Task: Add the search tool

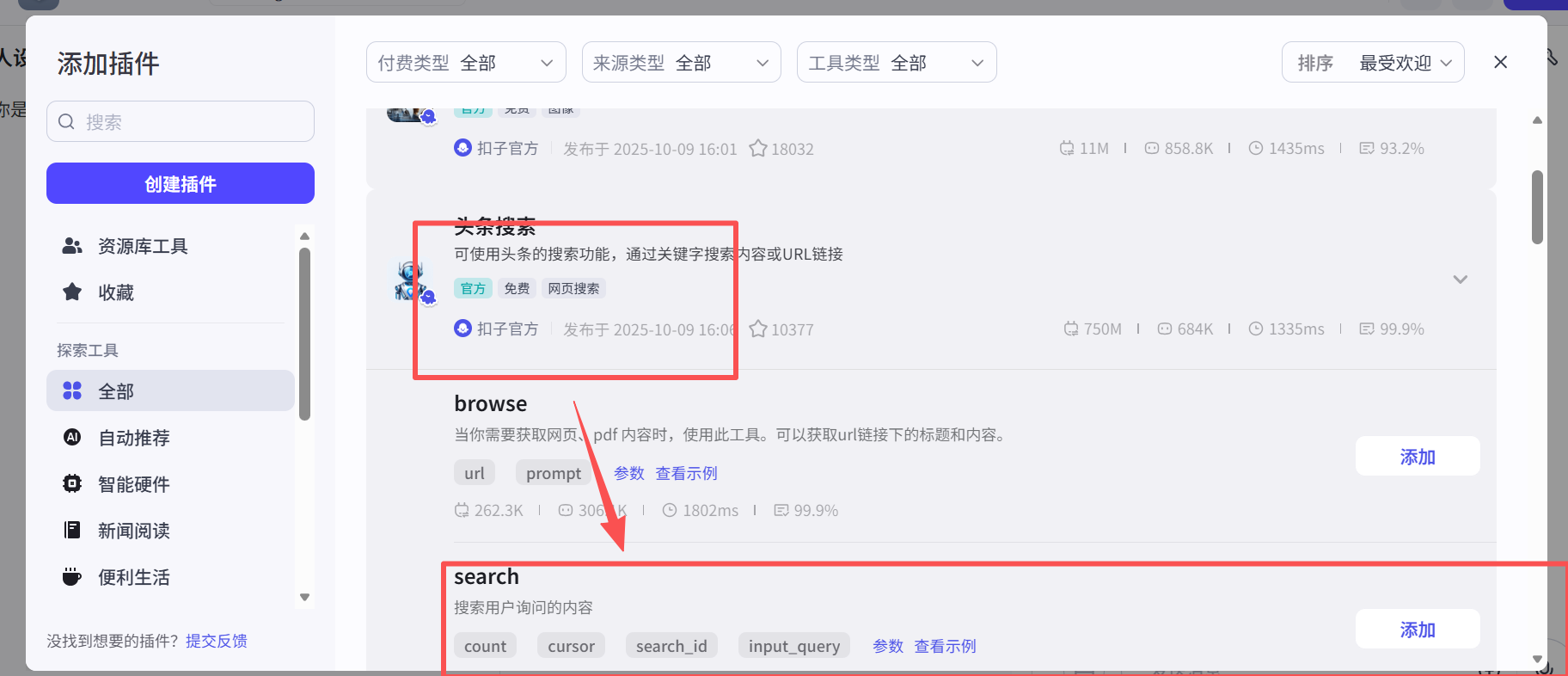Action: [x=1418, y=629]
